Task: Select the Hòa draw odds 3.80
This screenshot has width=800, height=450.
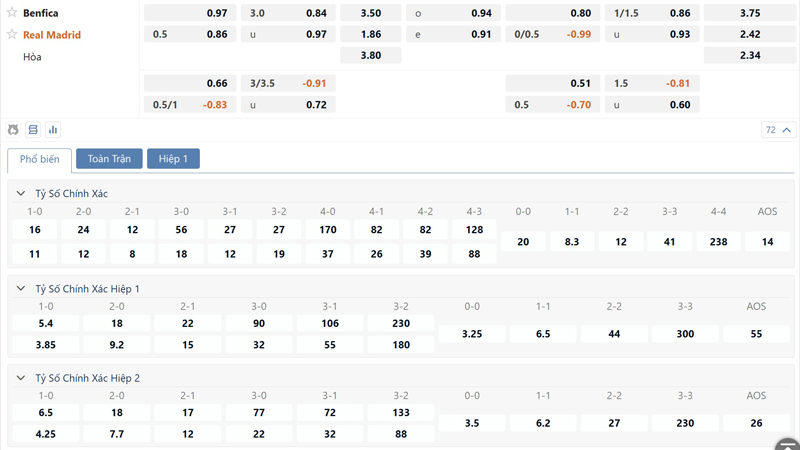Action: (370, 56)
